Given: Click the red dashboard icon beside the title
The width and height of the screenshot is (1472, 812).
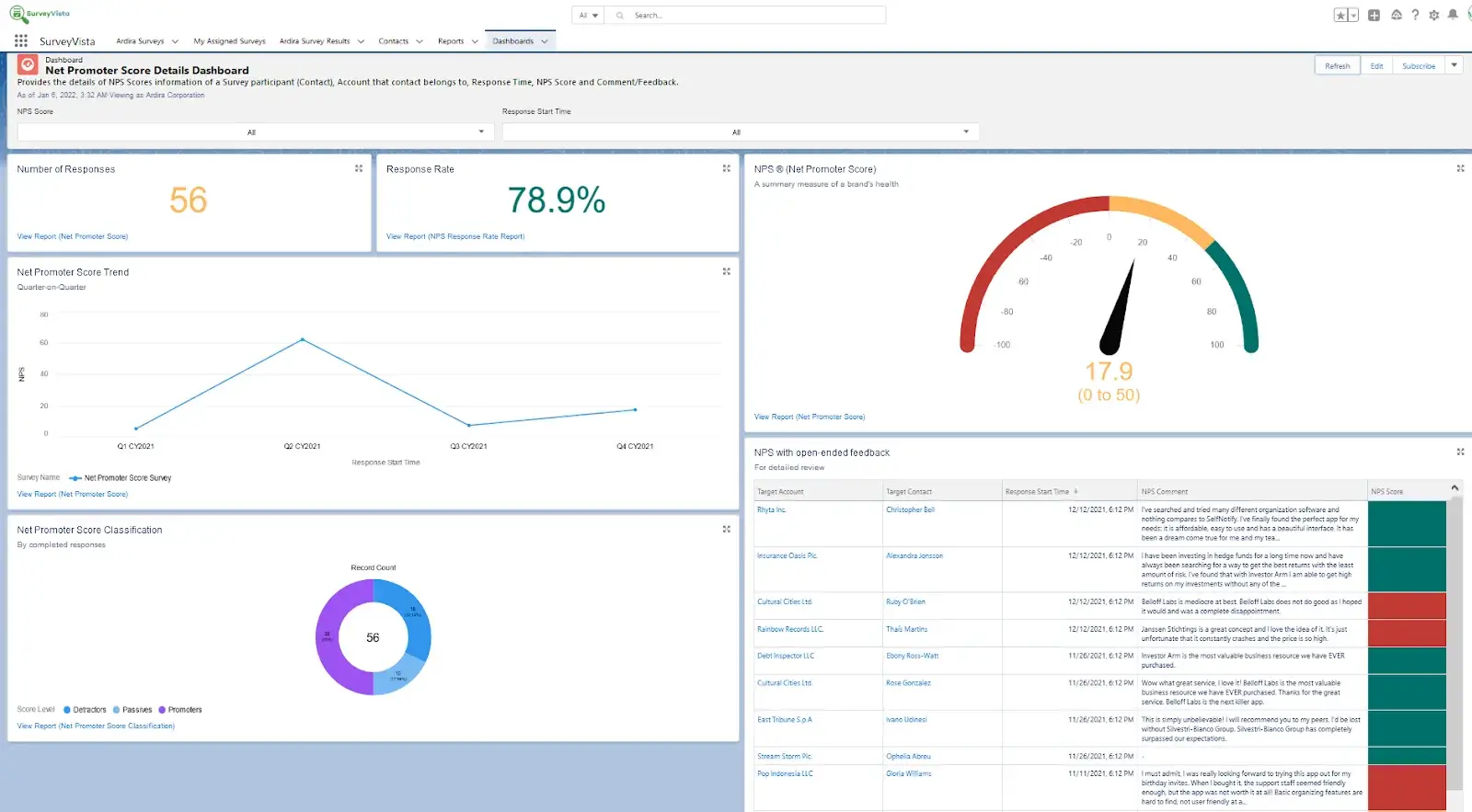Looking at the screenshot, I should tap(28, 64).
